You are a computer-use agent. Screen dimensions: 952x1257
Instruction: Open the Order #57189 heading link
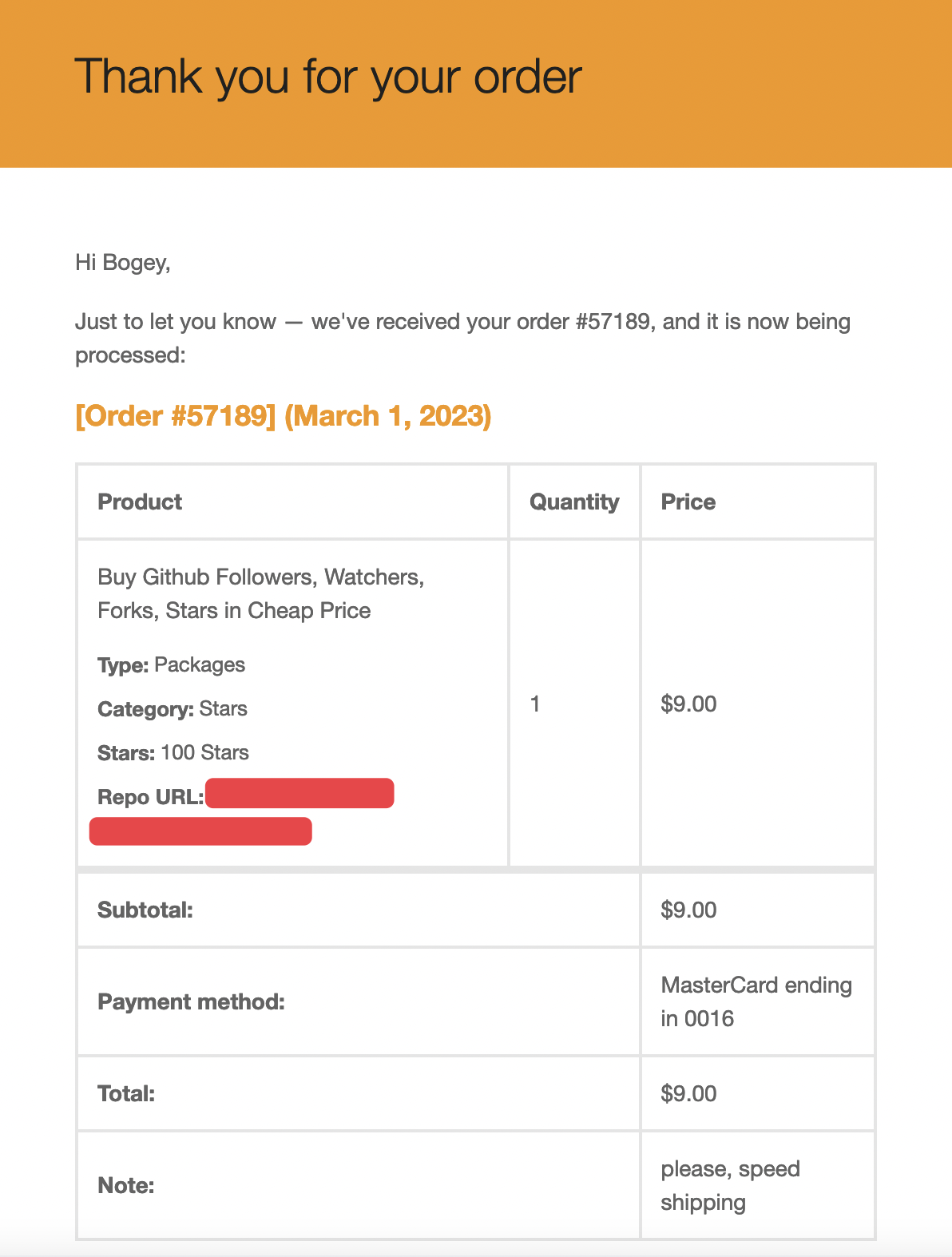click(x=283, y=416)
